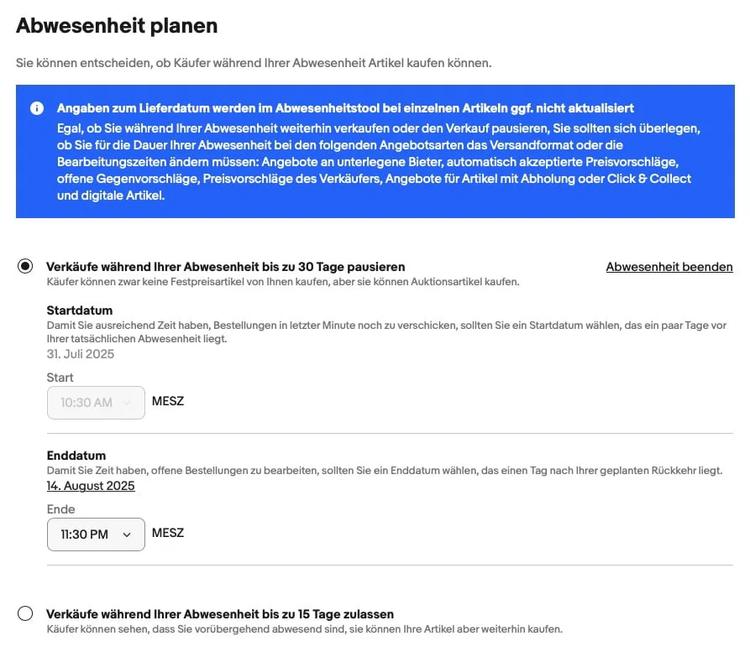Select the '30 Tage pausieren' radio button

pyautogui.click(x=25, y=266)
